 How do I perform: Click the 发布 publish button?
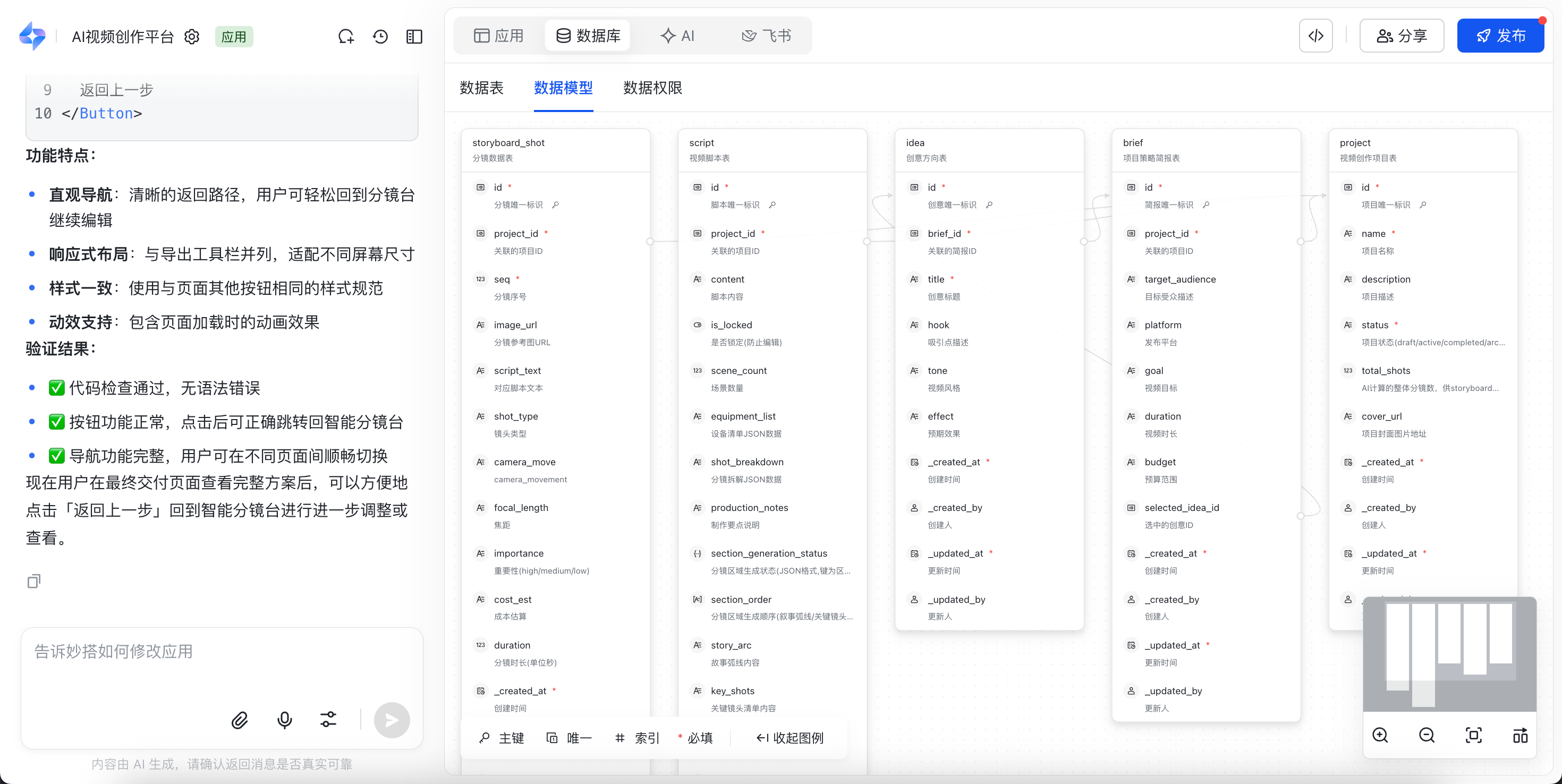[x=1500, y=36]
